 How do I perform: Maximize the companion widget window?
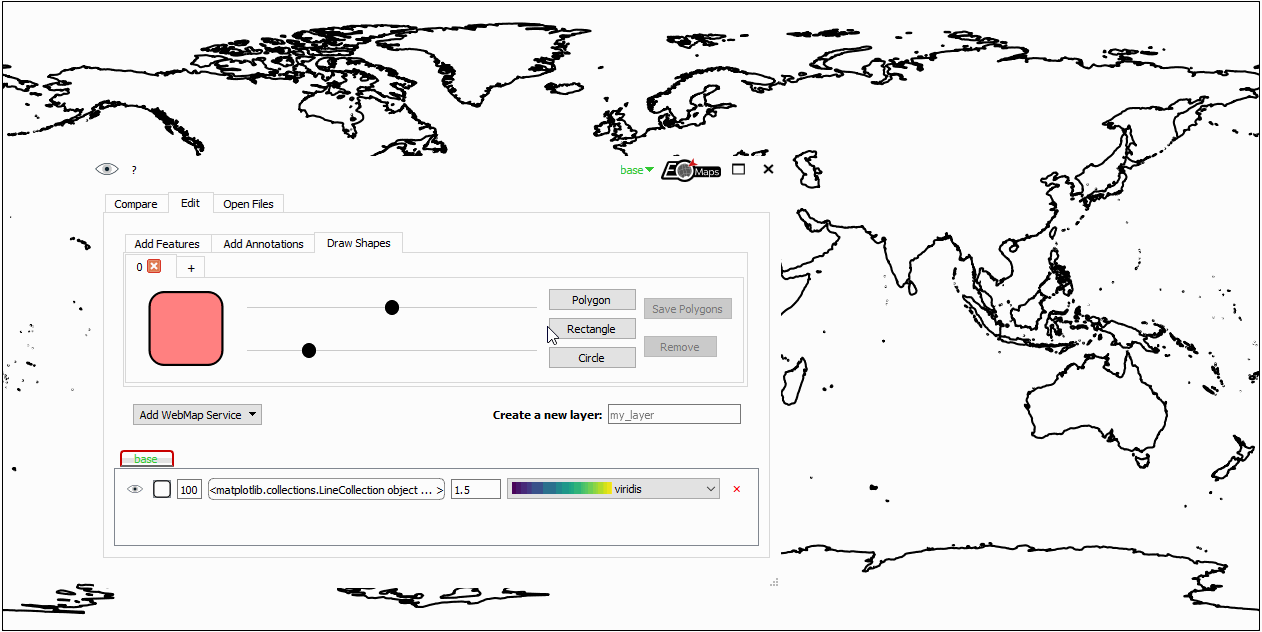pyautogui.click(x=738, y=169)
